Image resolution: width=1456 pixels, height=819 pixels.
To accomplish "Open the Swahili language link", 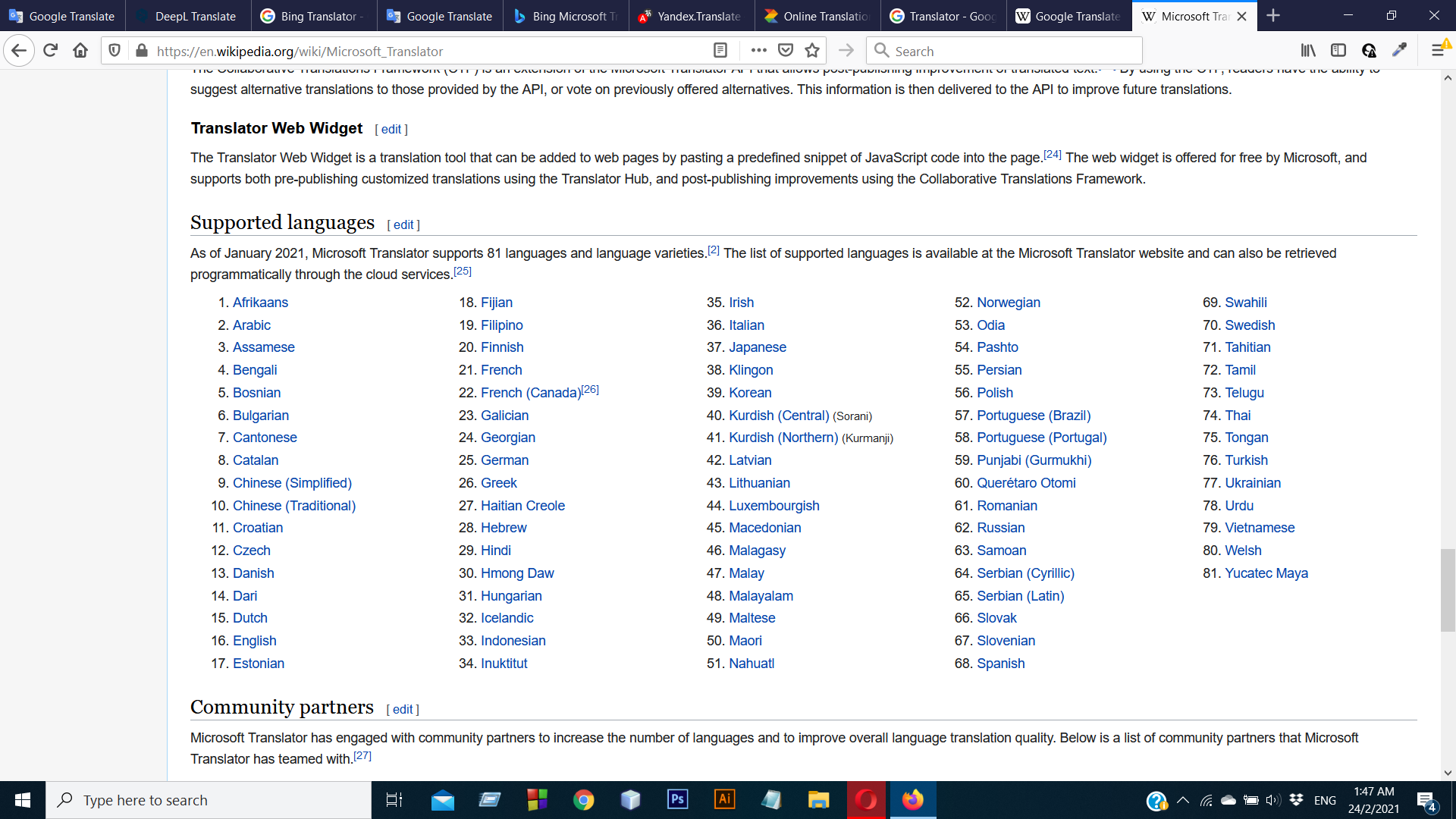I will point(1245,303).
